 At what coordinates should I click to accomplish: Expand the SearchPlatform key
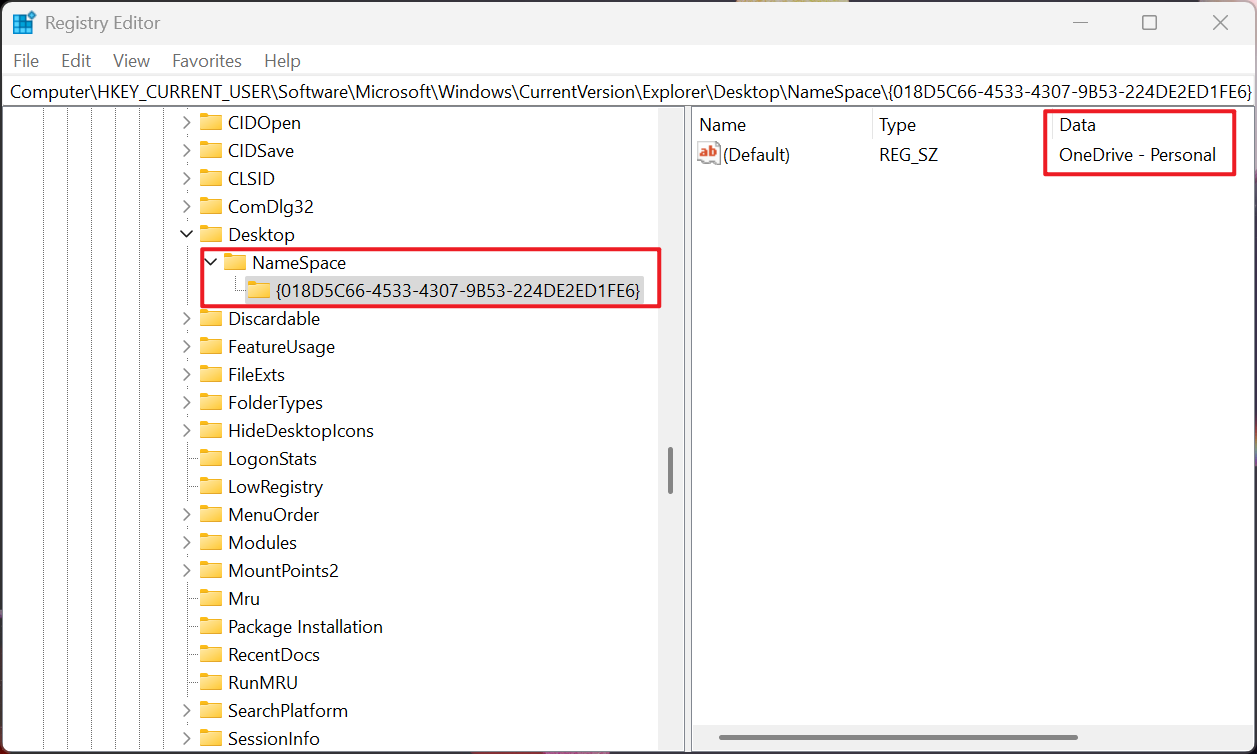186,711
